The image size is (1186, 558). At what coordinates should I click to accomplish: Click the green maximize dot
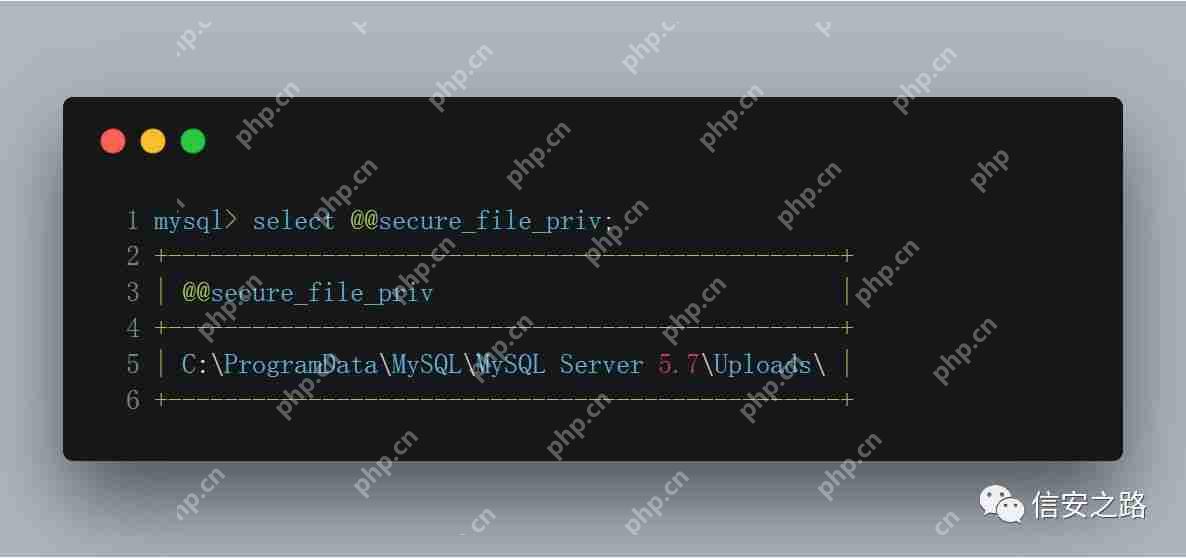pos(193,141)
